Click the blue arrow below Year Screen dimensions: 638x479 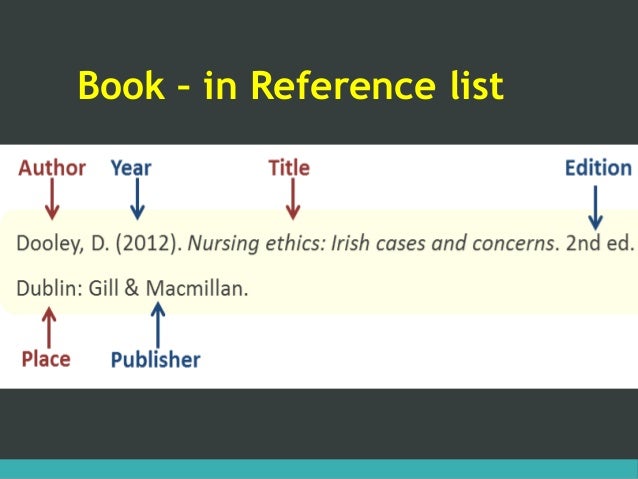coord(137,199)
